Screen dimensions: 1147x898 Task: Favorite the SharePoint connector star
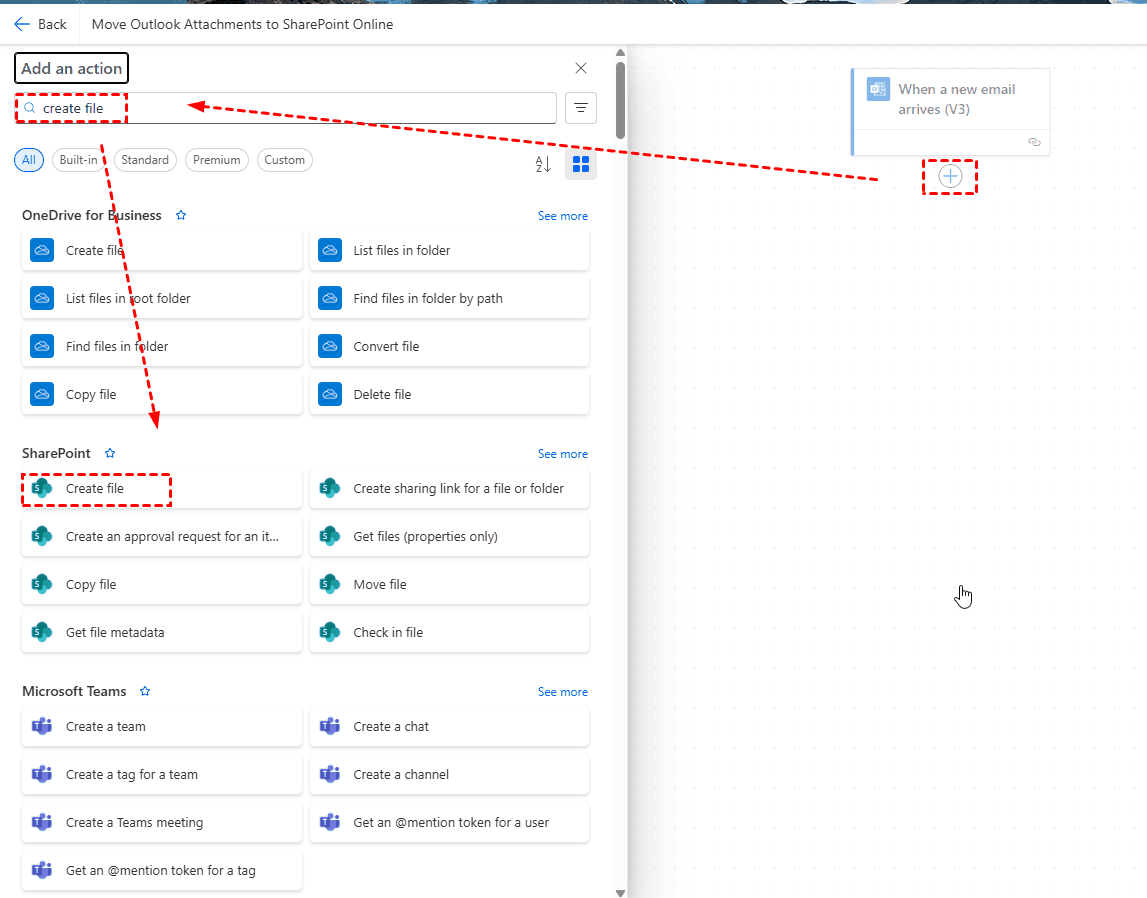click(x=110, y=453)
